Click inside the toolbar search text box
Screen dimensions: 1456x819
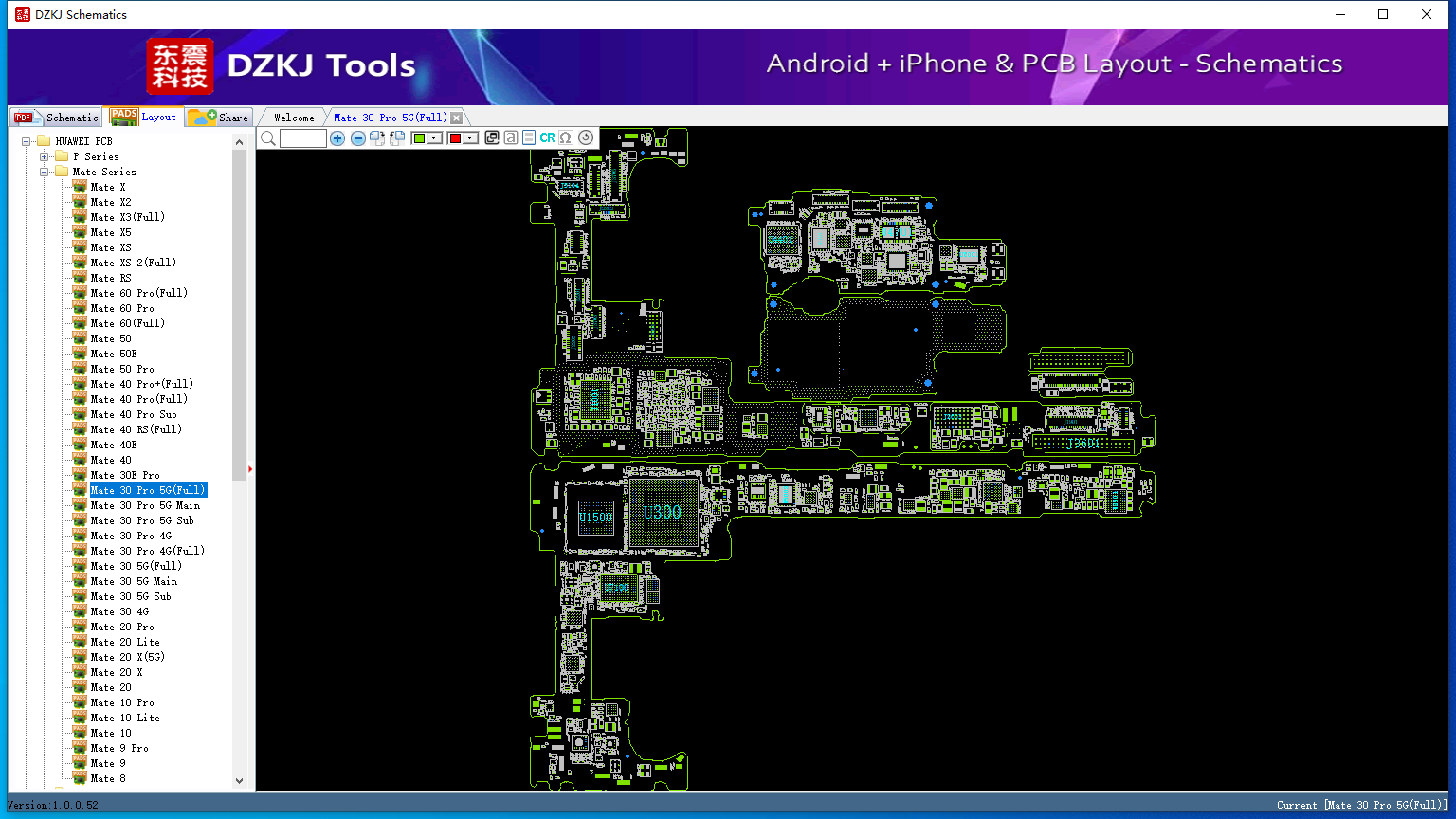pyautogui.click(x=303, y=138)
